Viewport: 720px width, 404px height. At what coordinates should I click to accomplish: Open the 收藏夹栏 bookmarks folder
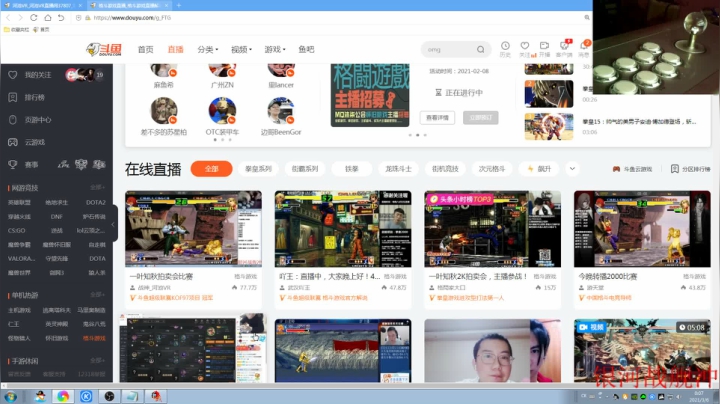tap(17, 29)
